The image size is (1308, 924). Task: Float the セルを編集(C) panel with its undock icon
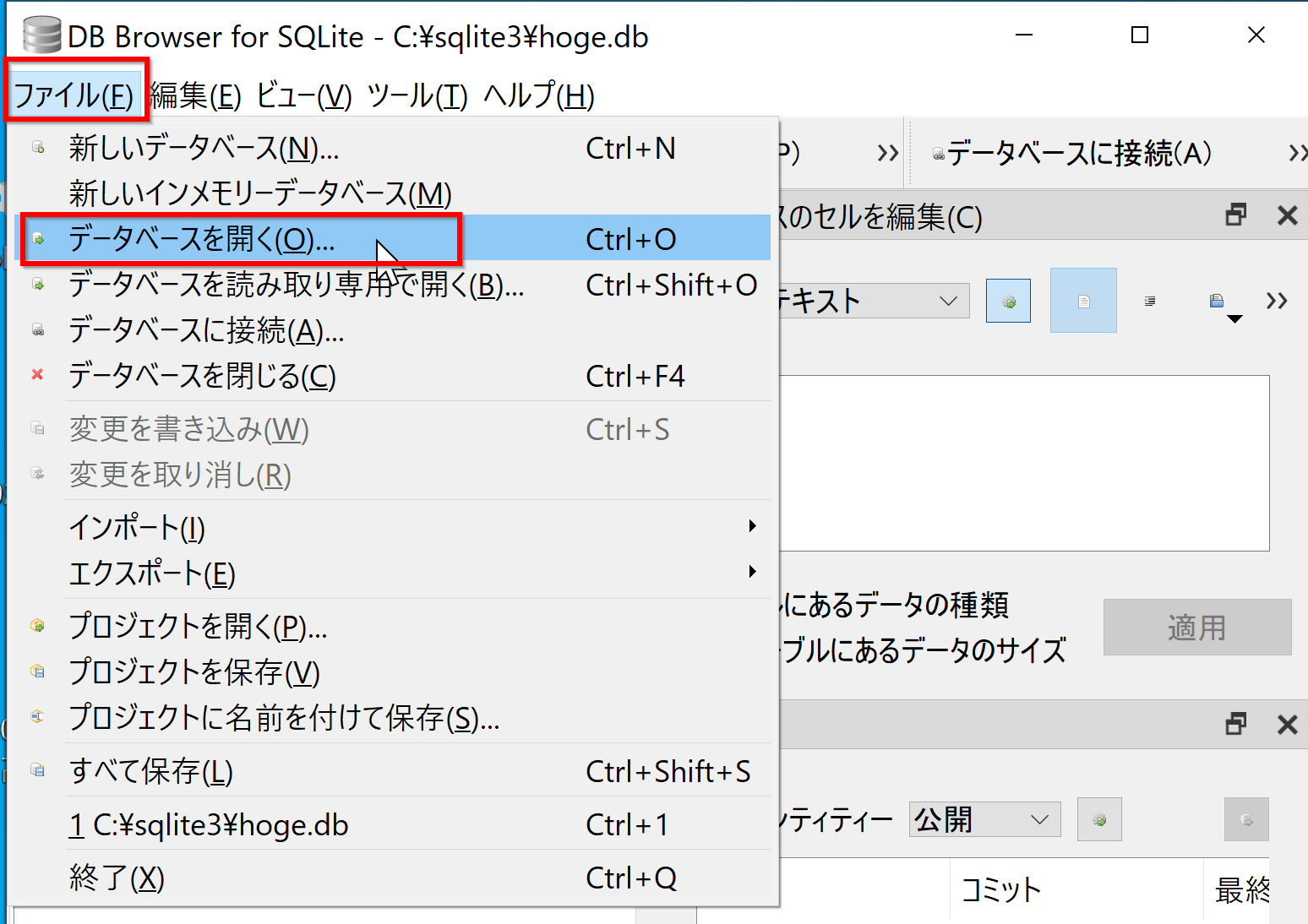pyautogui.click(x=1236, y=215)
